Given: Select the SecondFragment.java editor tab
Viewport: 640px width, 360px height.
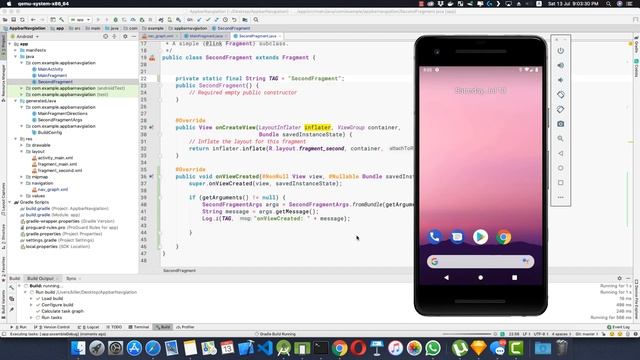Looking at the screenshot, I should [257, 36].
